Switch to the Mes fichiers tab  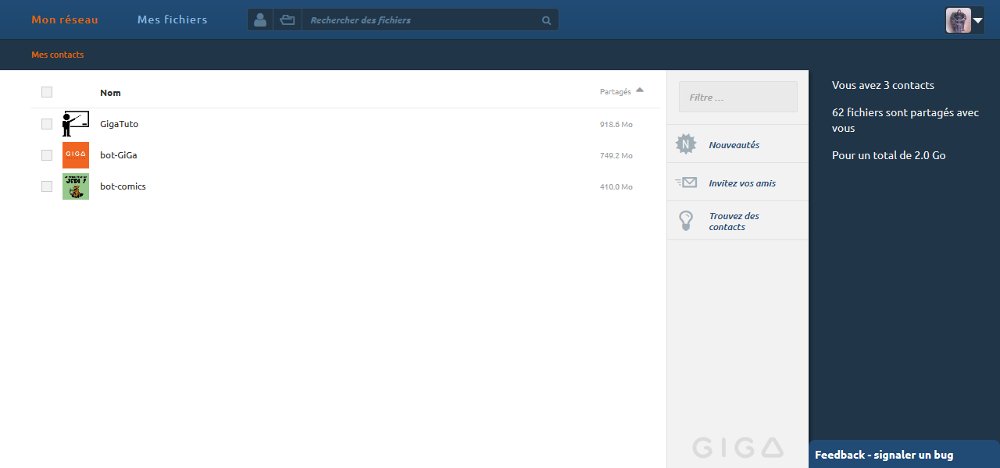coord(172,20)
